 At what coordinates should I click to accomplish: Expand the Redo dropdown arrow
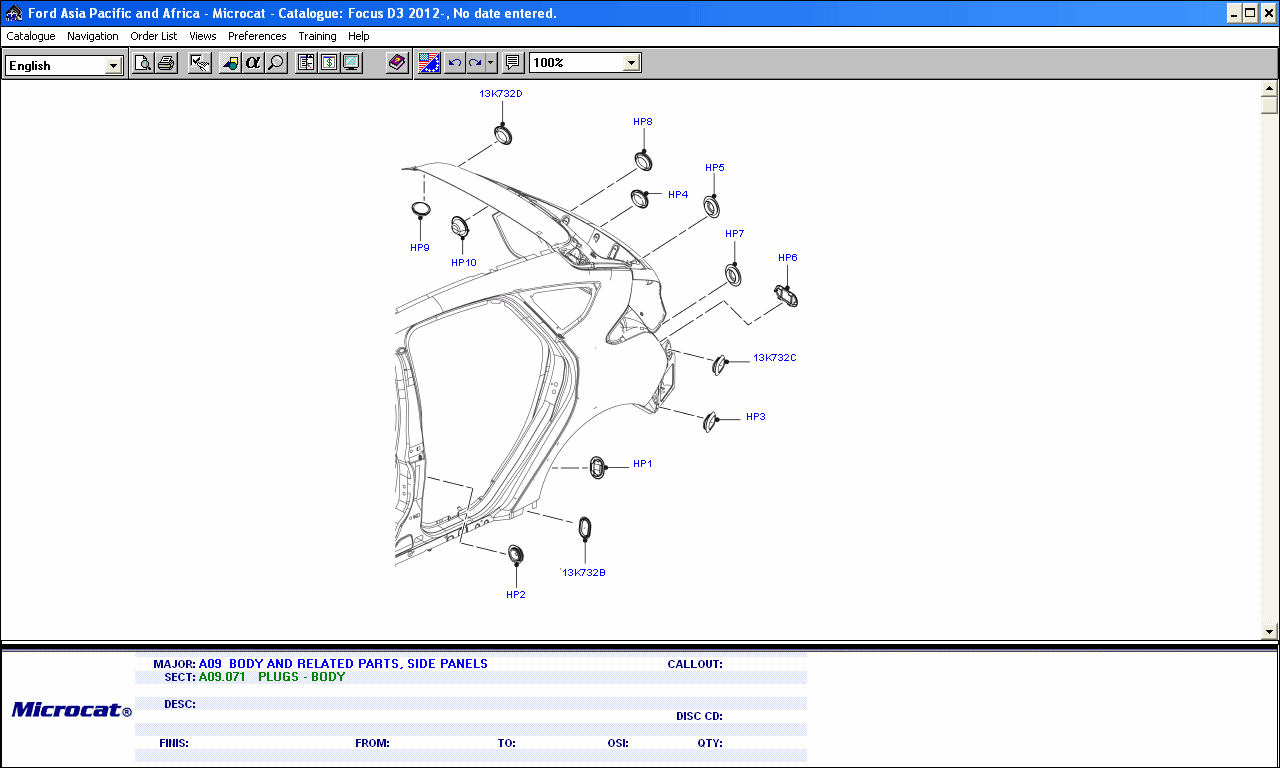[x=489, y=62]
